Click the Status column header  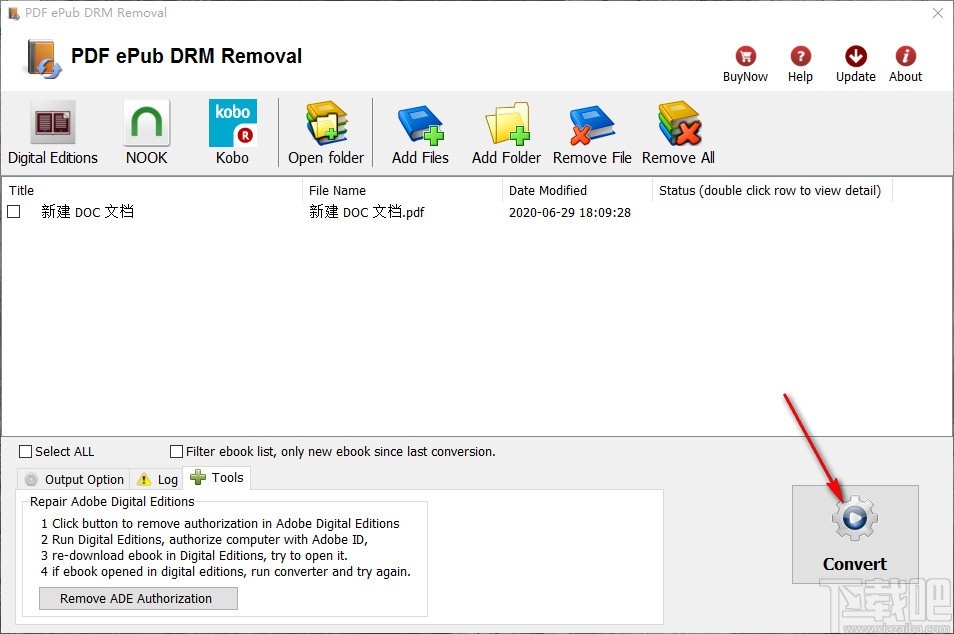(771, 190)
